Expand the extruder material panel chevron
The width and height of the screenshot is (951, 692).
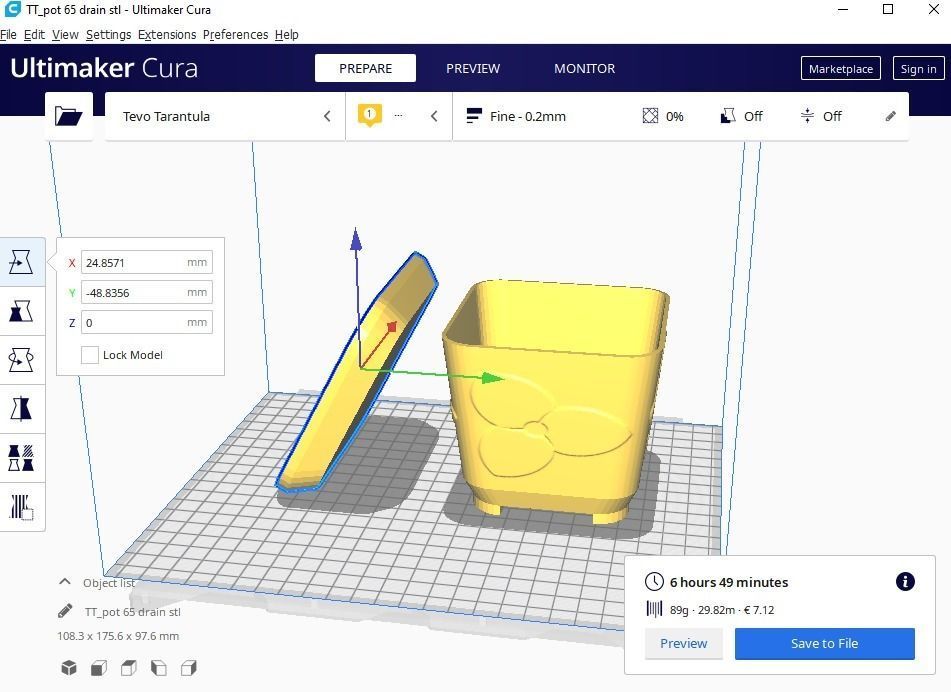tap(434, 116)
